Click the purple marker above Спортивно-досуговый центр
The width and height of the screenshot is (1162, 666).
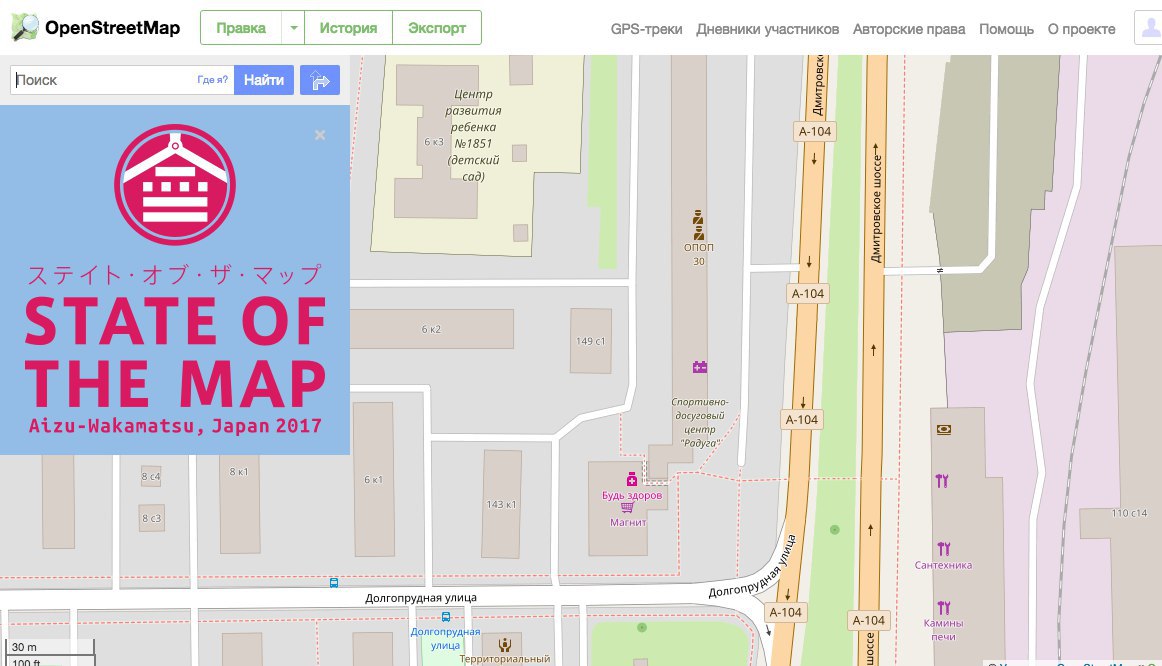[700, 367]
